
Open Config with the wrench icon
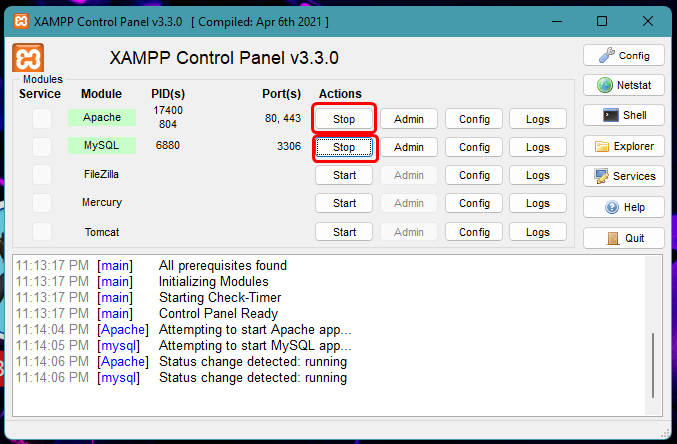point(623,55)
